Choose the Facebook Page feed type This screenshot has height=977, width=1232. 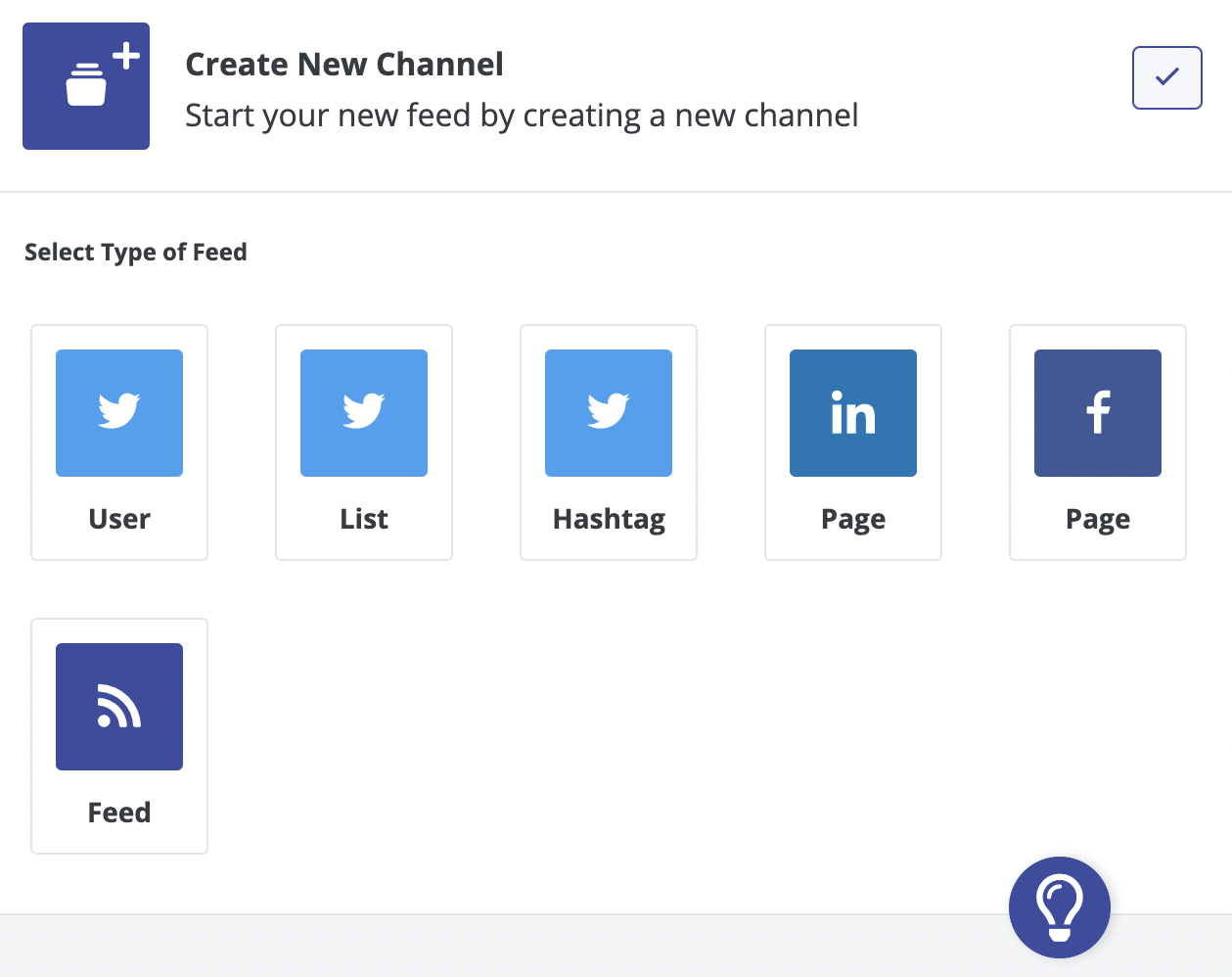tap(1098, 442)
